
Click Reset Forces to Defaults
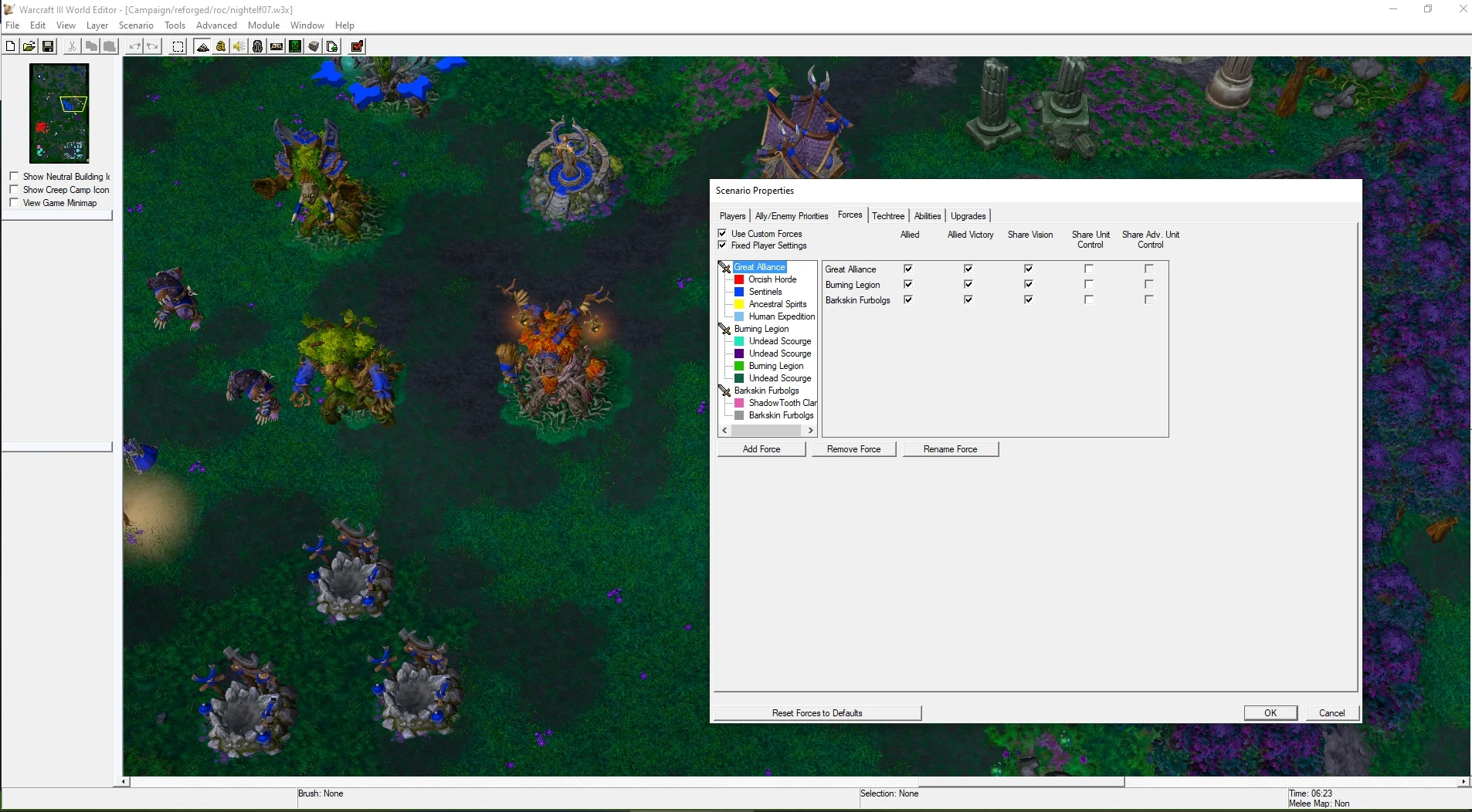point(817,713)
